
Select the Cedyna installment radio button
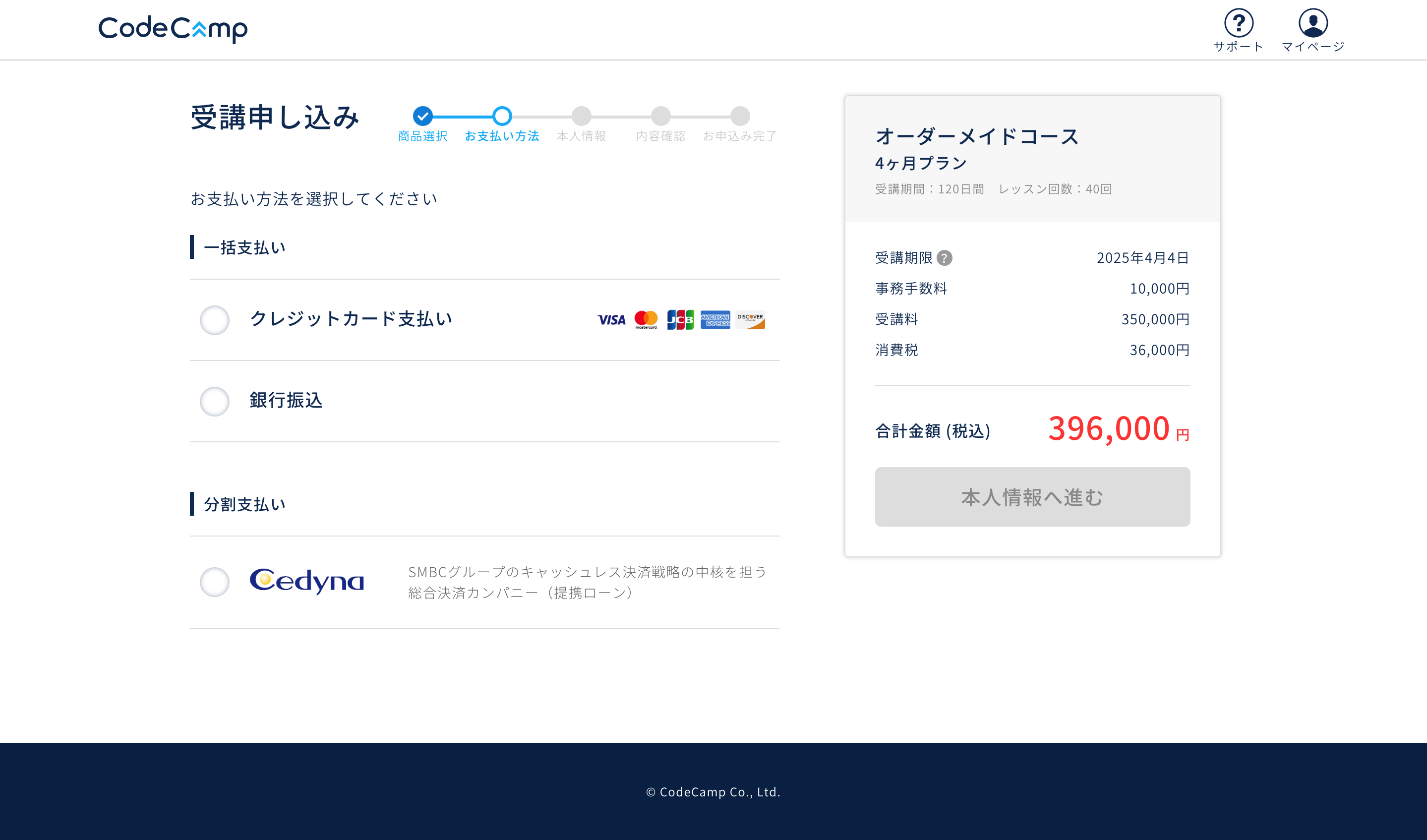(215, 582)
